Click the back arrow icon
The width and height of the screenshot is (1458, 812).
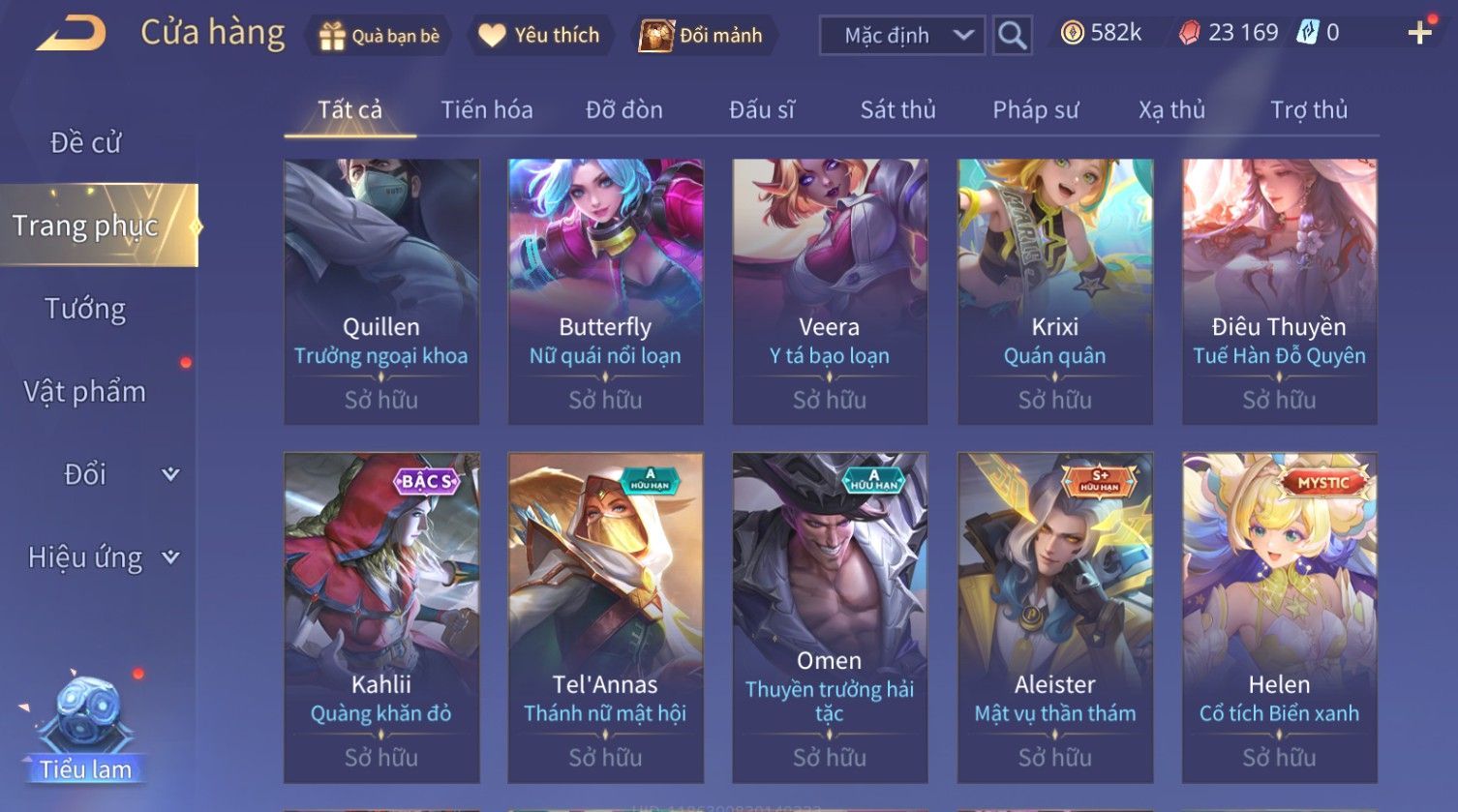(72, 34)
